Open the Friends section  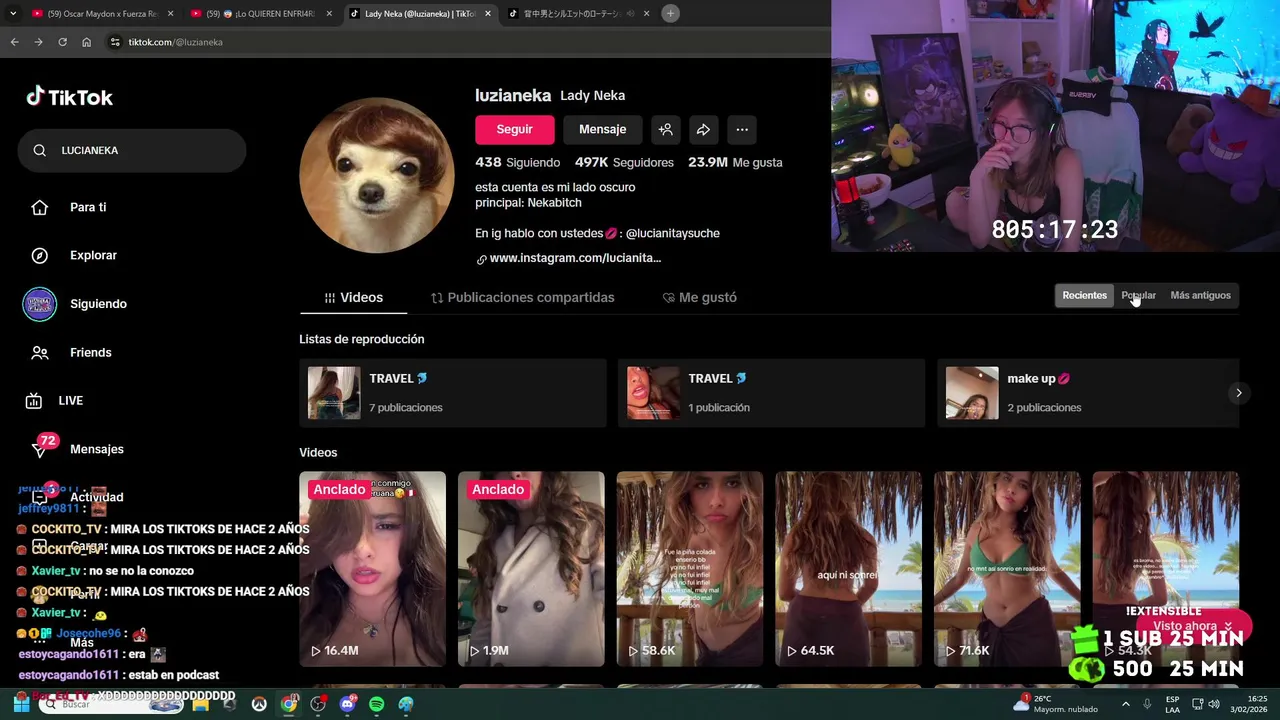[x=90, y=352]
